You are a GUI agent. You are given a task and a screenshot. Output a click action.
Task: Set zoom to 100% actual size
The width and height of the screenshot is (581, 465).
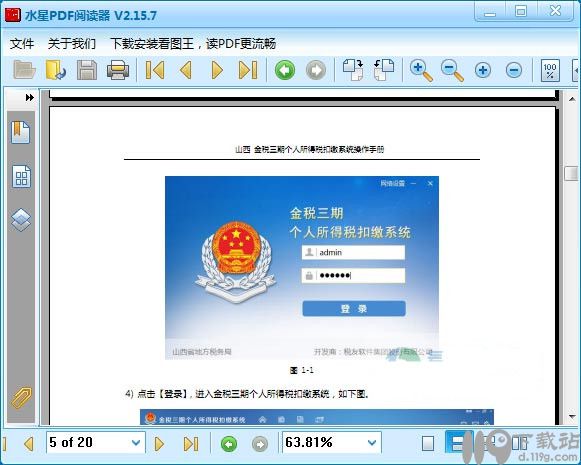(x=550, y=70)
